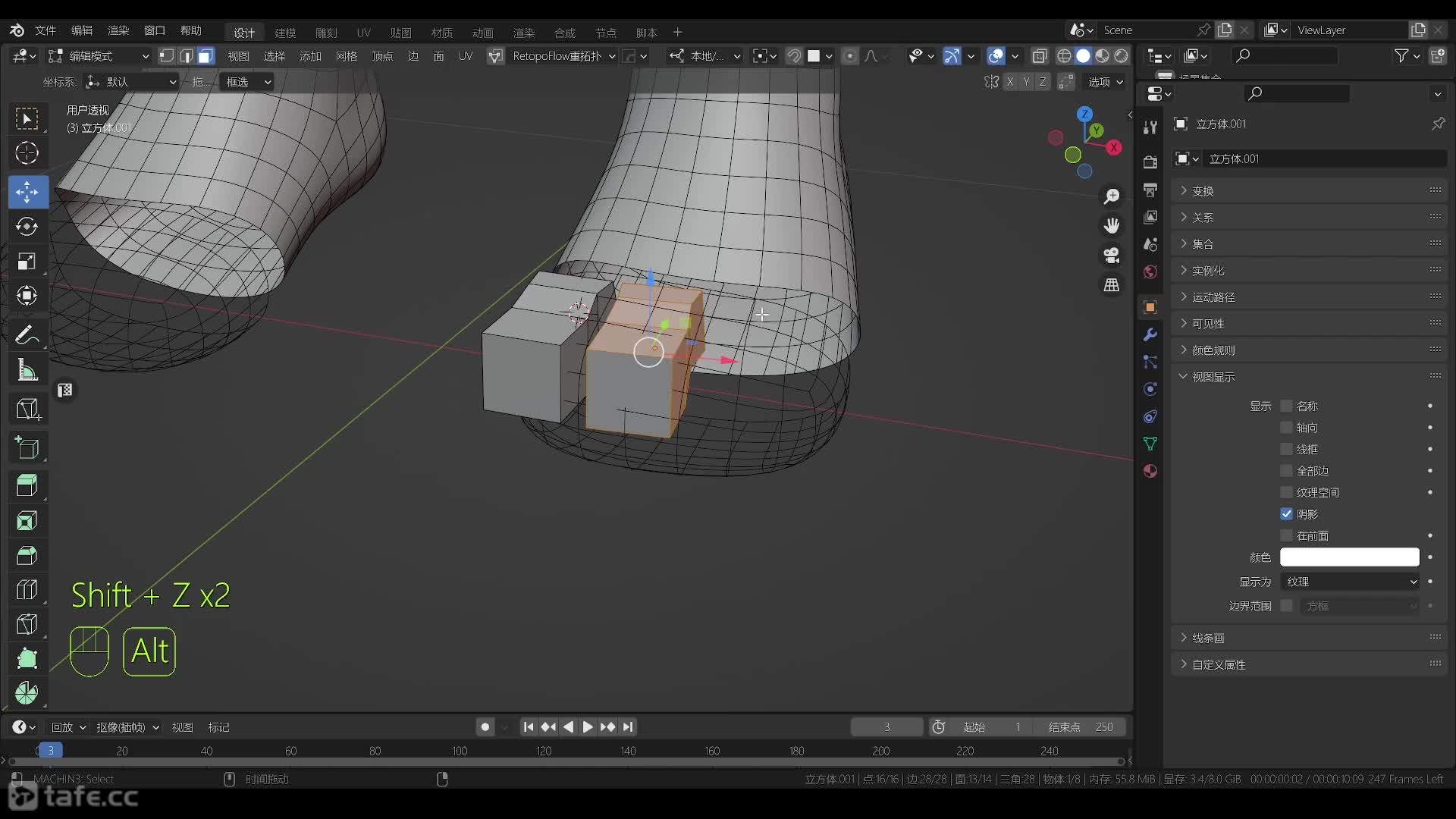This screenshot has height=819, width=1456.
Task: Open the 顶点 menu in viewport header
Action: [x=382, y=56]
